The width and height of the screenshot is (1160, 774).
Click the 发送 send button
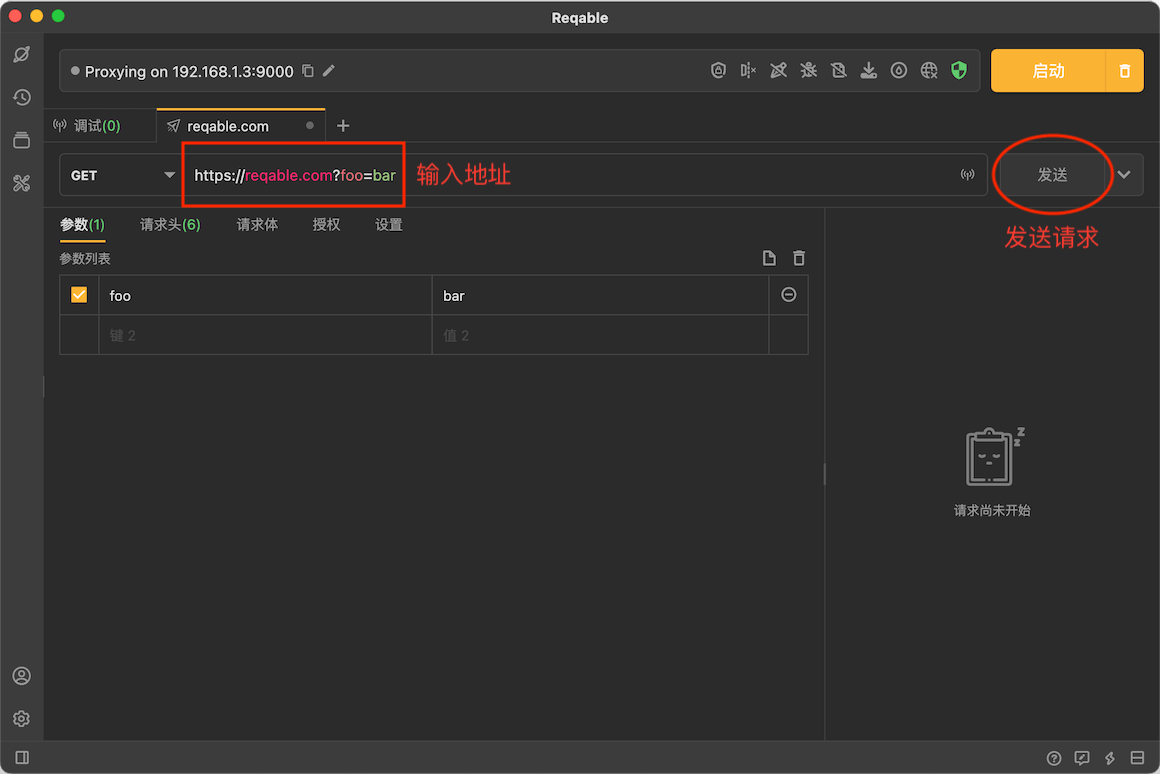1052,175
